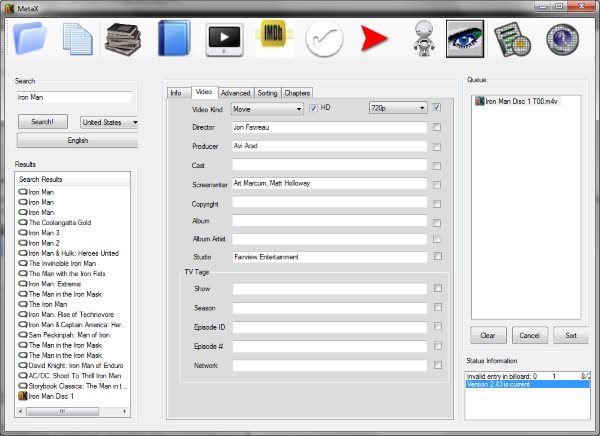This screenshot has height=436, width=600.
Task: Switch to the Advanced tab
Action: [236, 93]
